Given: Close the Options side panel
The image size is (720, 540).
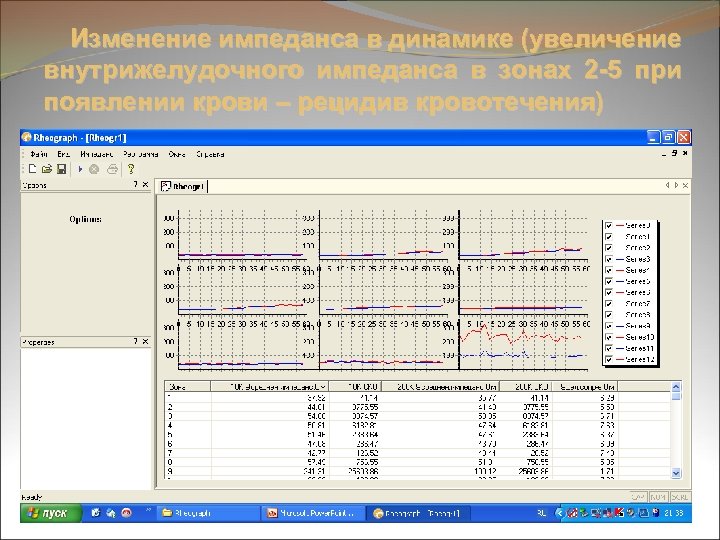Looking at the screenshot, I should pos(146,185).
